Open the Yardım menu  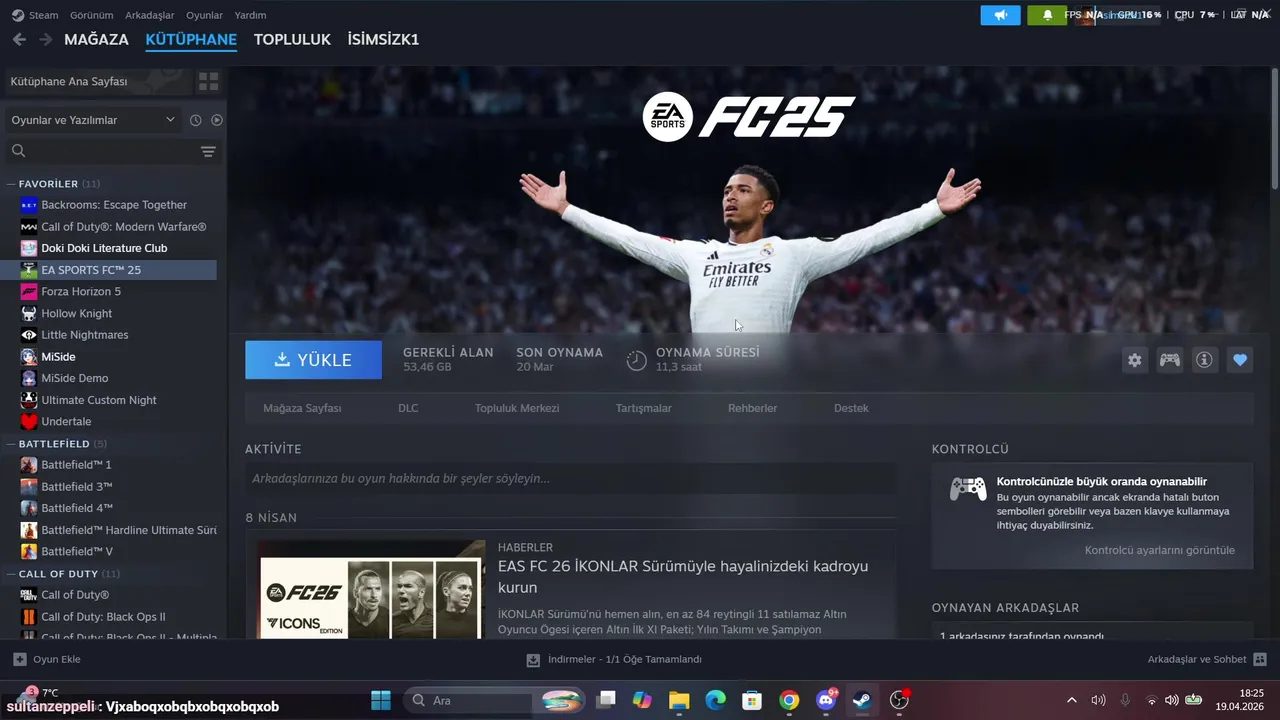250,15
